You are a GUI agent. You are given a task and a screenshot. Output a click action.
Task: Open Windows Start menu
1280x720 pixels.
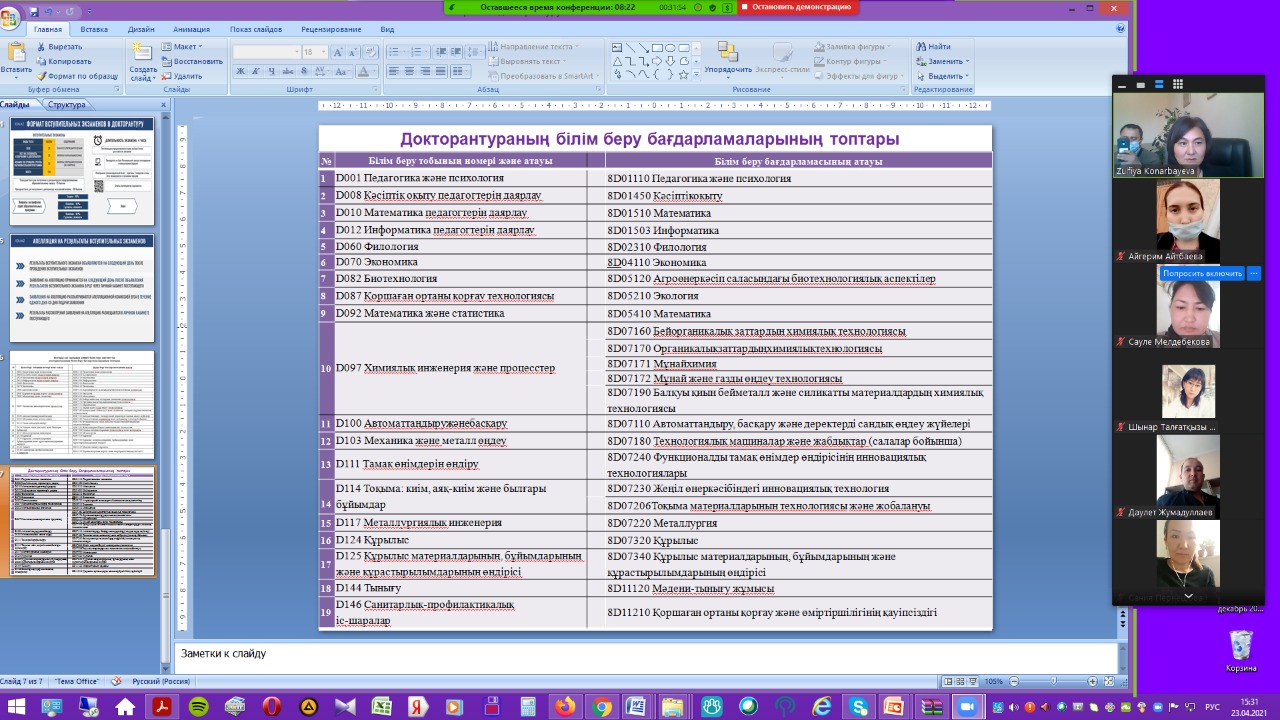[x=17, y=706]
